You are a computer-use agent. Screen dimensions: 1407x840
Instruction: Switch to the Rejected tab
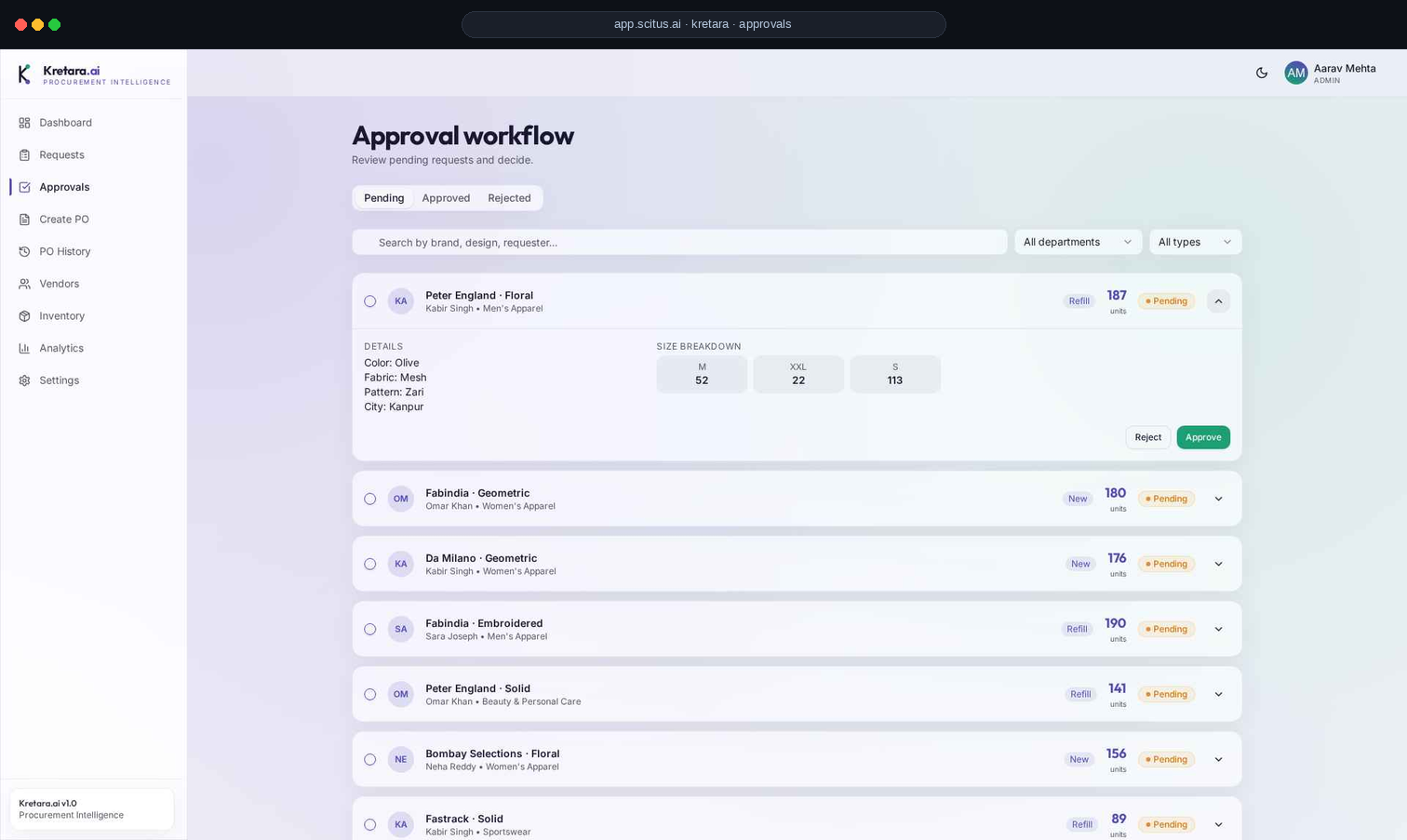click(x=509, y=198)
